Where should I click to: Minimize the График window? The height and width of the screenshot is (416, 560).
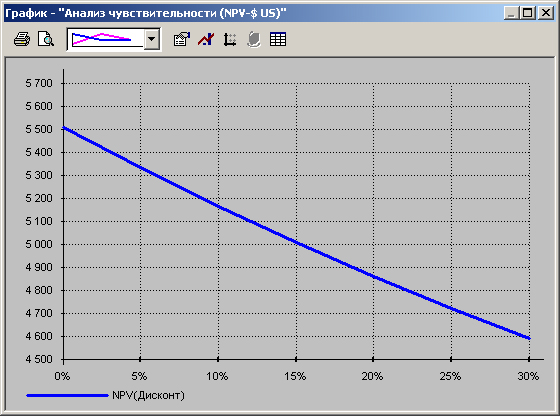click(511, 13)
